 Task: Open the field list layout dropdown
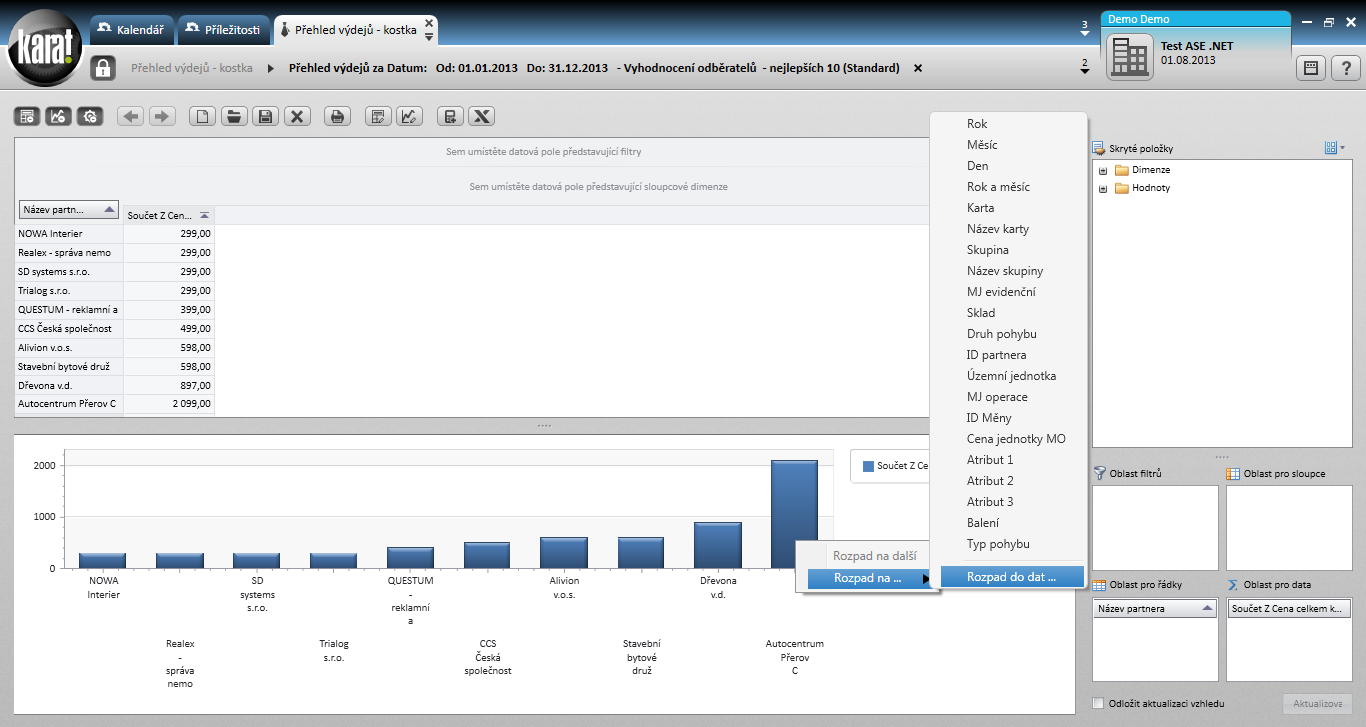(1335, 148)
